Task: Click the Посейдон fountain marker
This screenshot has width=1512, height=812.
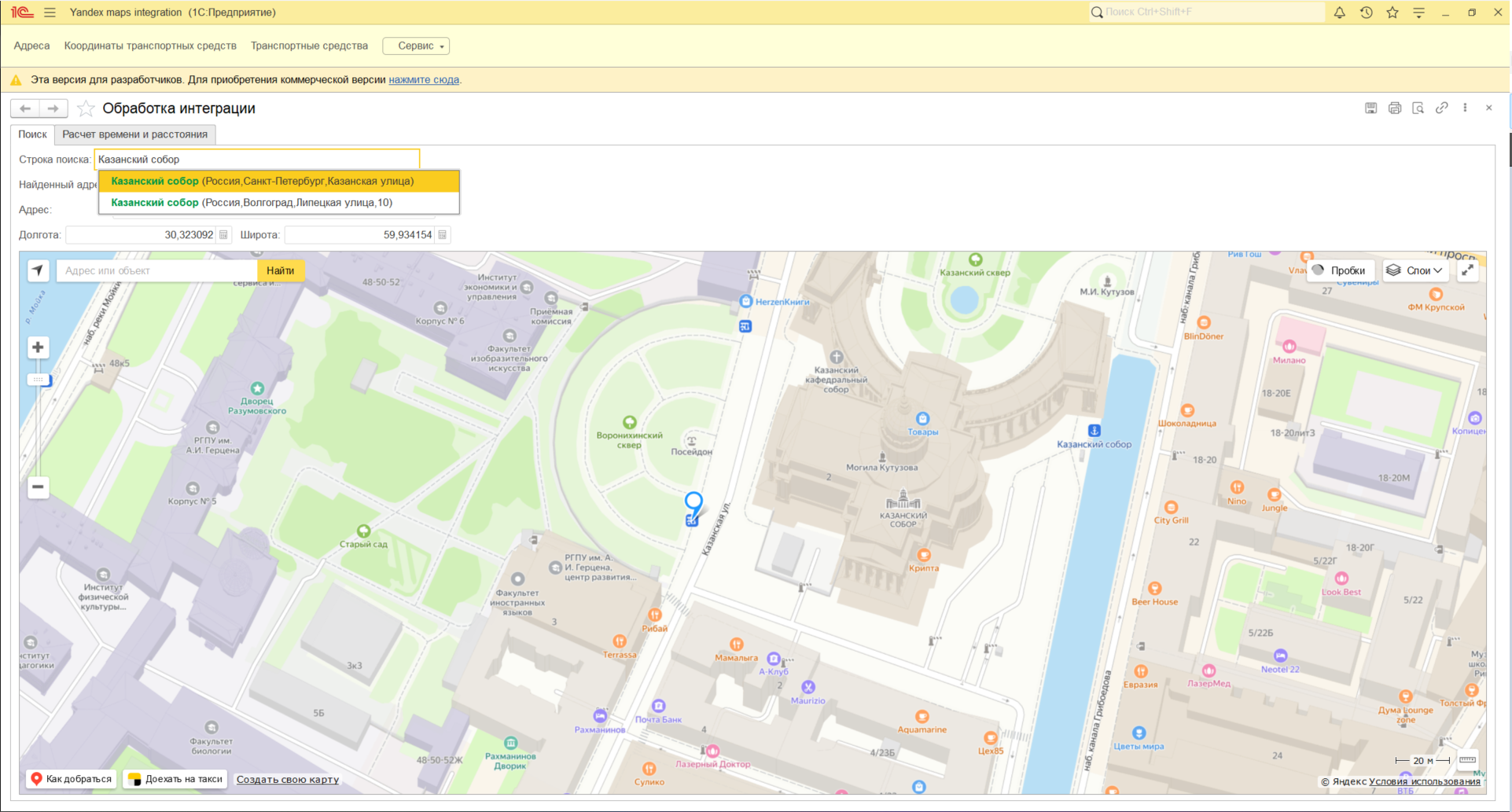Action: tap(692, 440)
